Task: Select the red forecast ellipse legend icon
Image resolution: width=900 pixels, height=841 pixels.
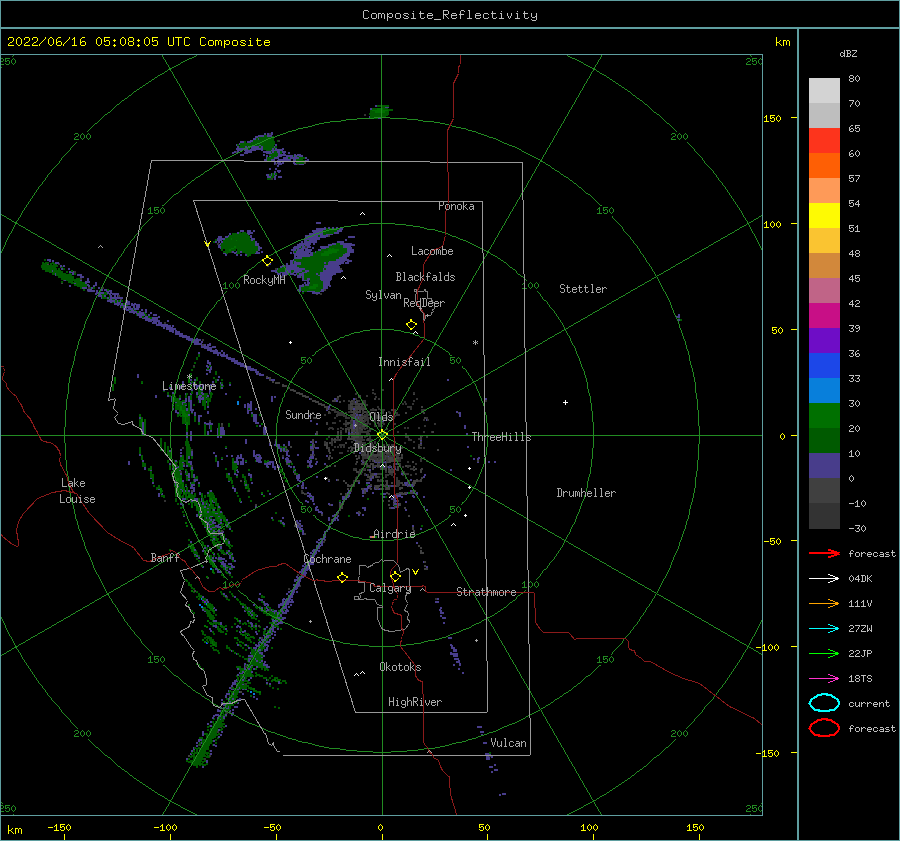Action: (824, 728)
